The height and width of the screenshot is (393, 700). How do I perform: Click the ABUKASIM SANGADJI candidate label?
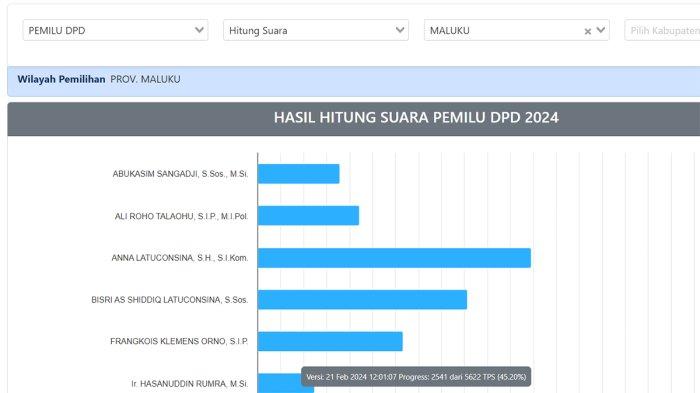180,174
